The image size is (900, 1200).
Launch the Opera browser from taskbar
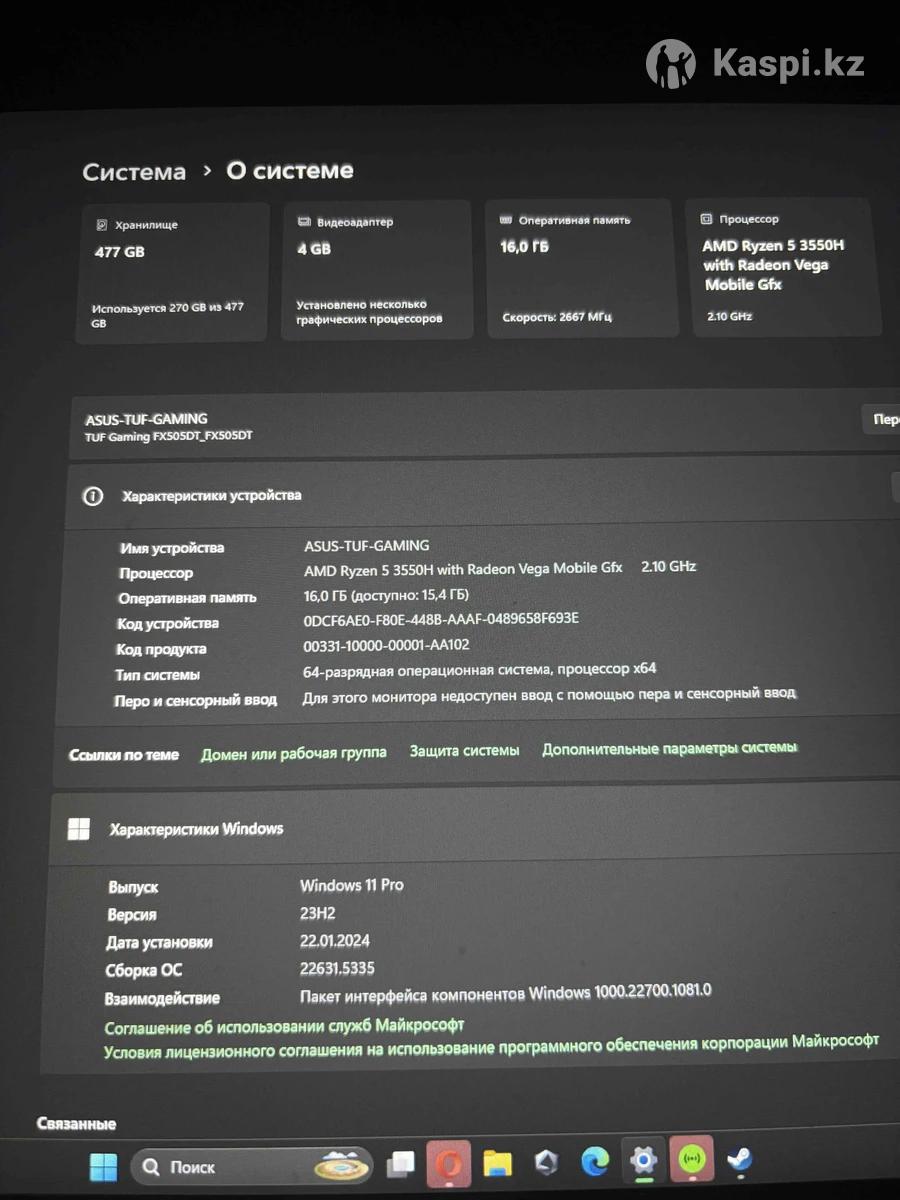click(449, 1164)
